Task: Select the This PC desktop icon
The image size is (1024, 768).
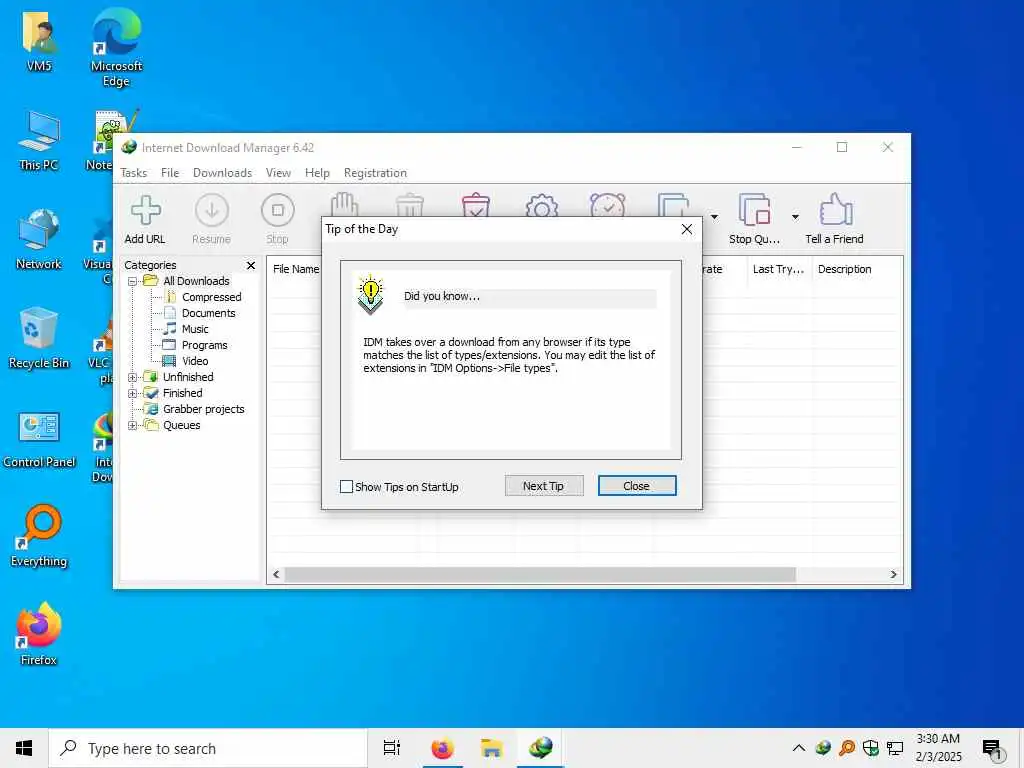Action: point(39,140)
